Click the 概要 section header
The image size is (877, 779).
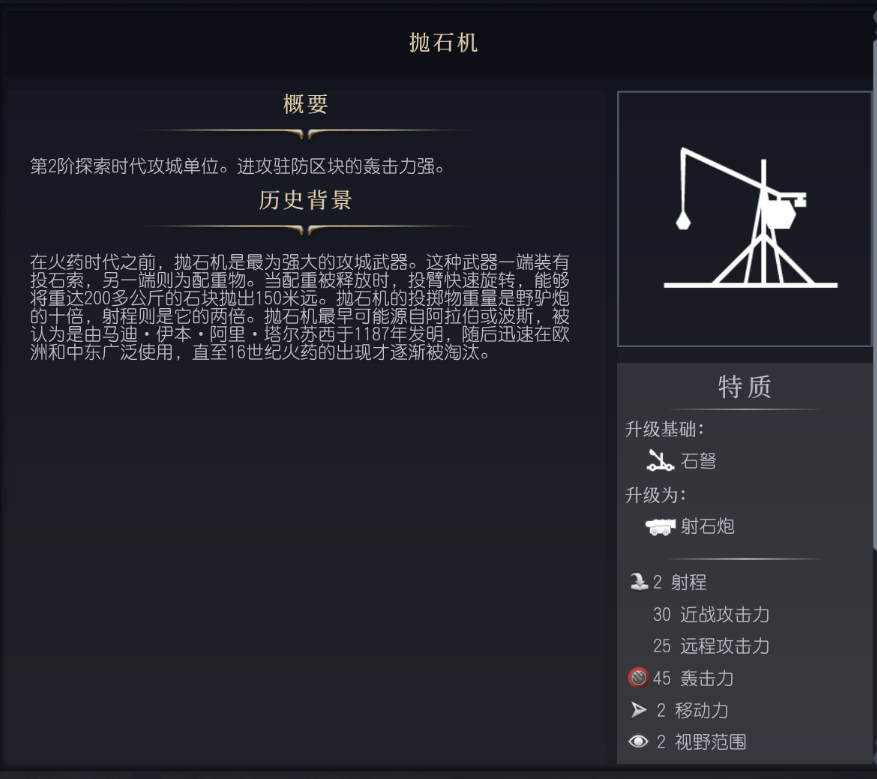[x=305, y=104]
